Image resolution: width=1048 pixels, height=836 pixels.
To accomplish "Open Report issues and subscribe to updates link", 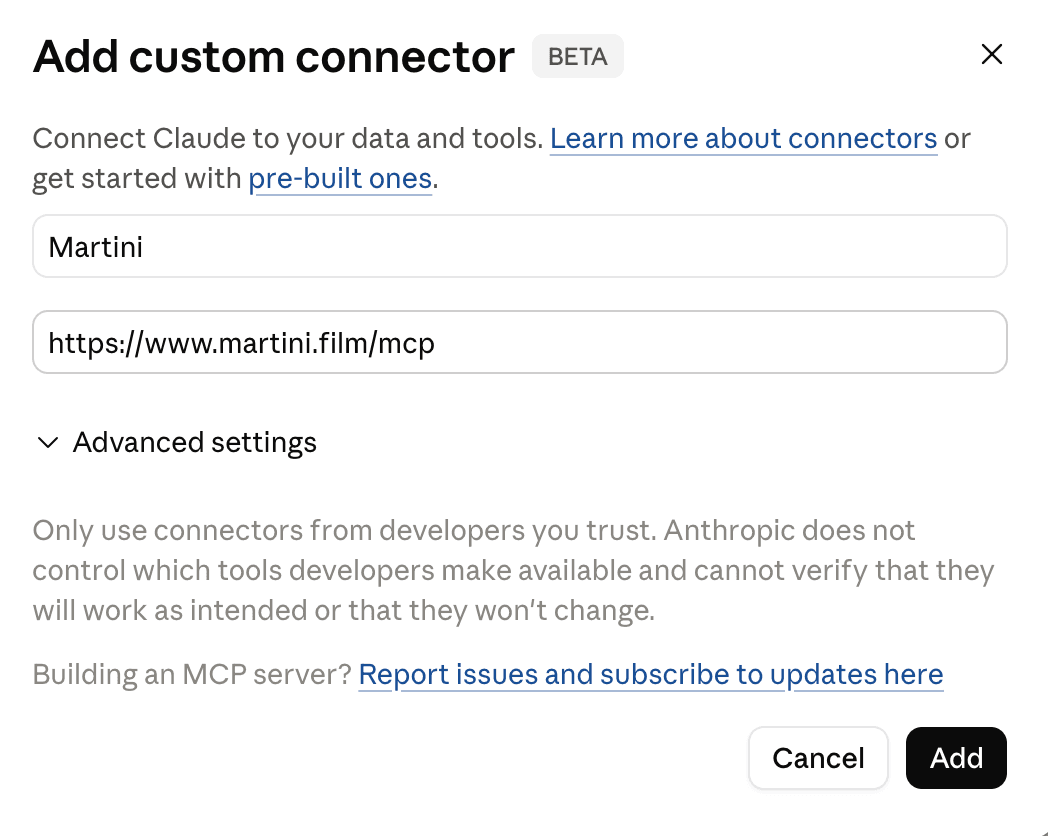I will point(651,674).
